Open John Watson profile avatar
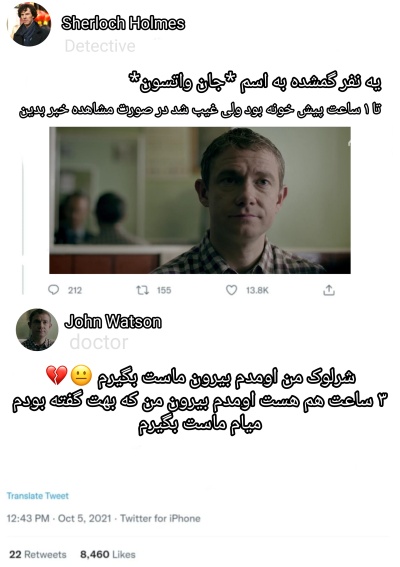 37,329
